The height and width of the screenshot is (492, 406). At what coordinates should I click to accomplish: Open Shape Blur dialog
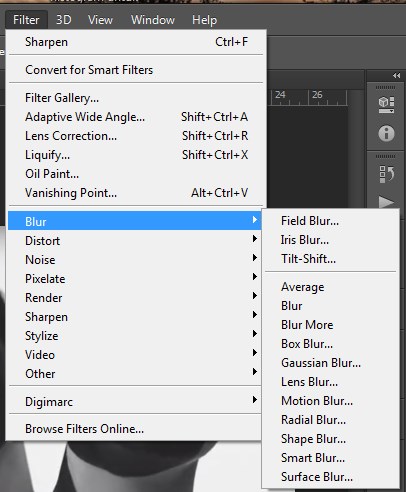coord(331,439)
